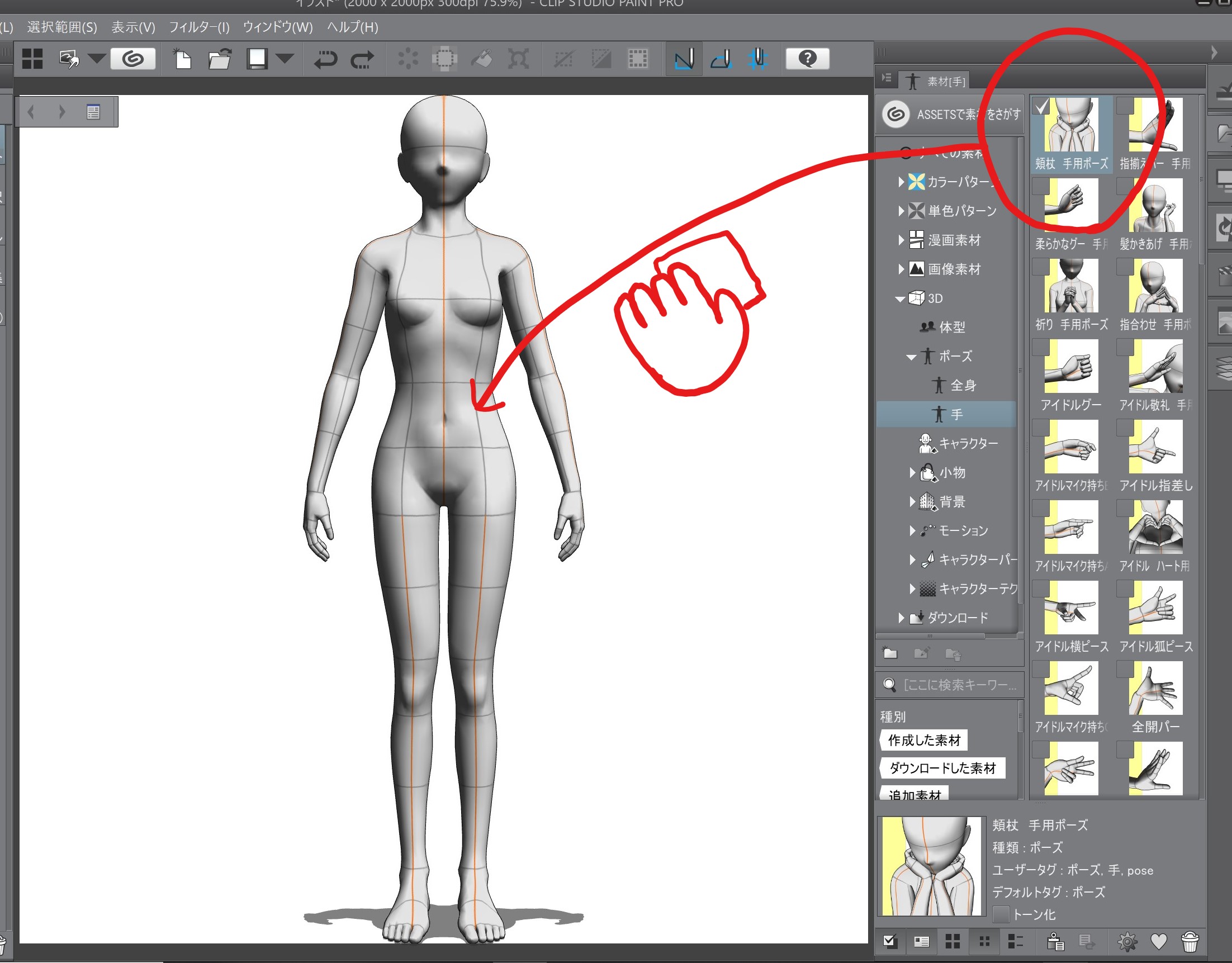Open material properties gear icon
Viewport: 1232px width, 963px height.
point(1127,941)
